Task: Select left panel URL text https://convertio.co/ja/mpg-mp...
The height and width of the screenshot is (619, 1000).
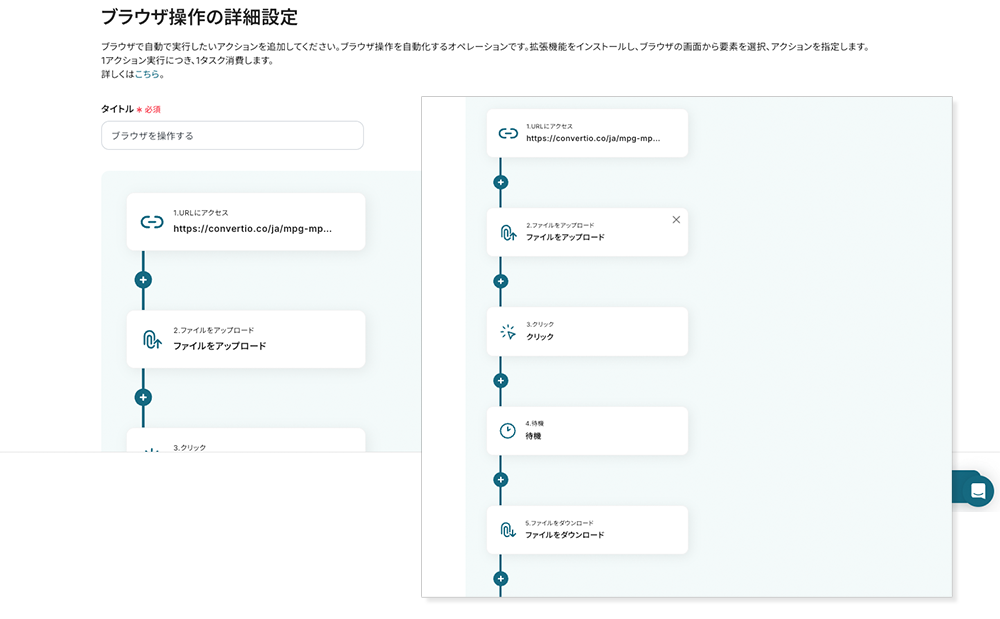Action: pyautogui.click(x=253, y=228)
